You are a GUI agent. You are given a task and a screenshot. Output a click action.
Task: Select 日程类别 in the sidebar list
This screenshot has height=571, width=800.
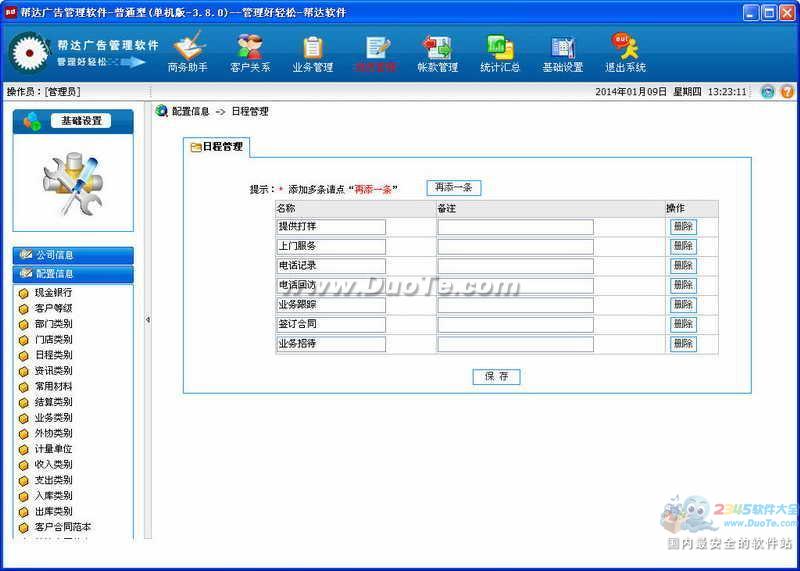pyautogui.click(x=53, y=355)
